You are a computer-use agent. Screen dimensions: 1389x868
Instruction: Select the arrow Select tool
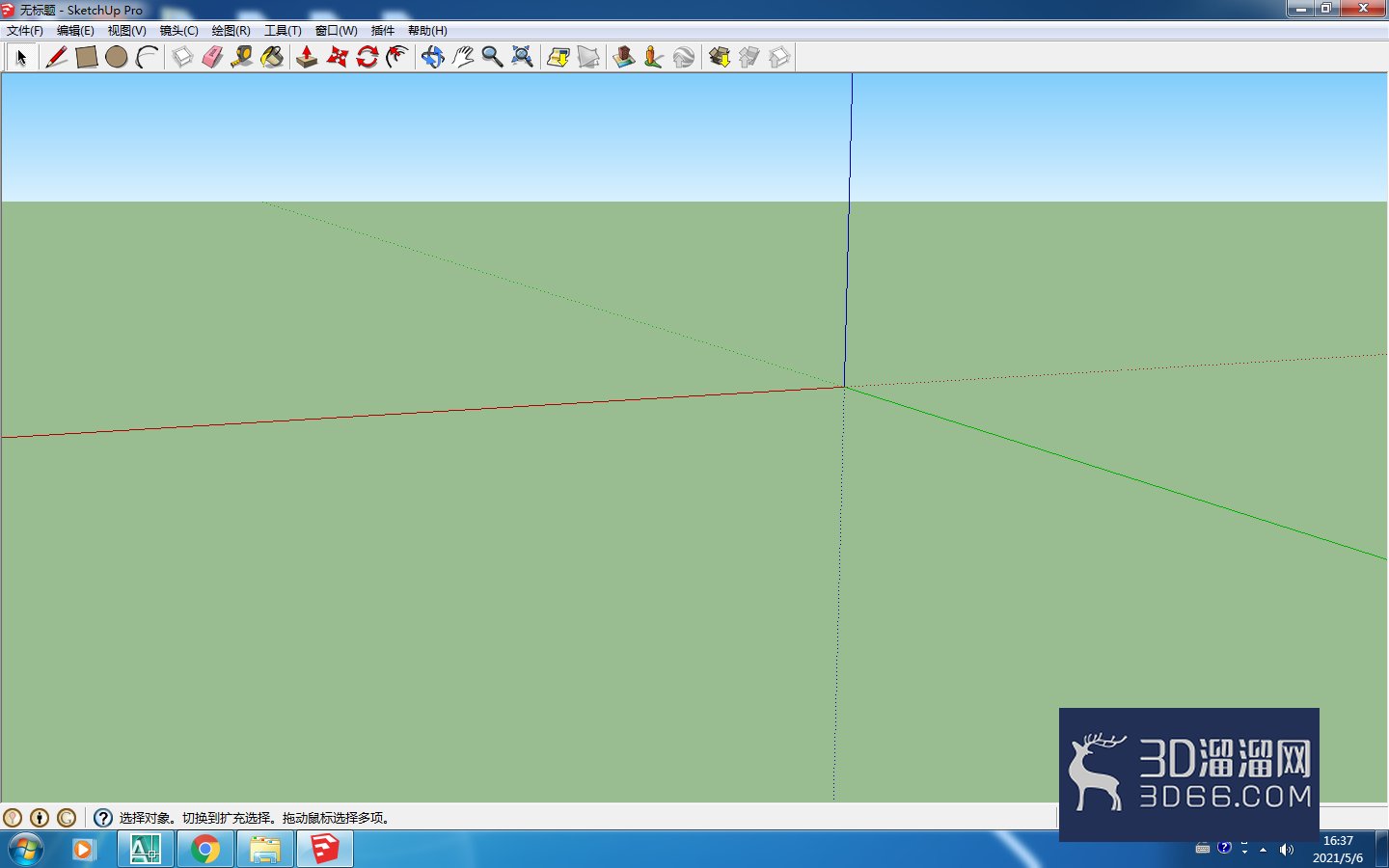point(21,57)
